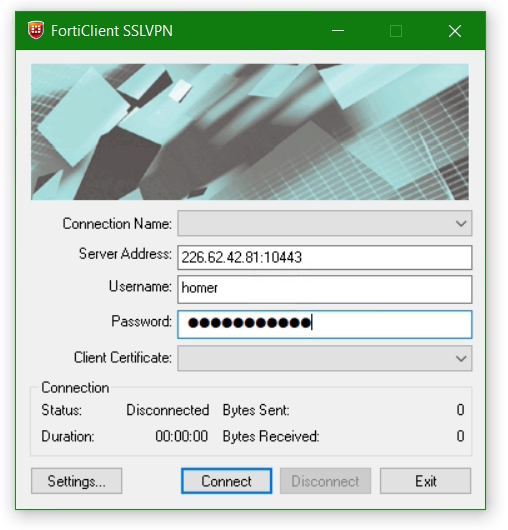This screenshot has width=508, height=530.
Task: Close the FortiClient SSLVPN window
Action: (455, 31)
